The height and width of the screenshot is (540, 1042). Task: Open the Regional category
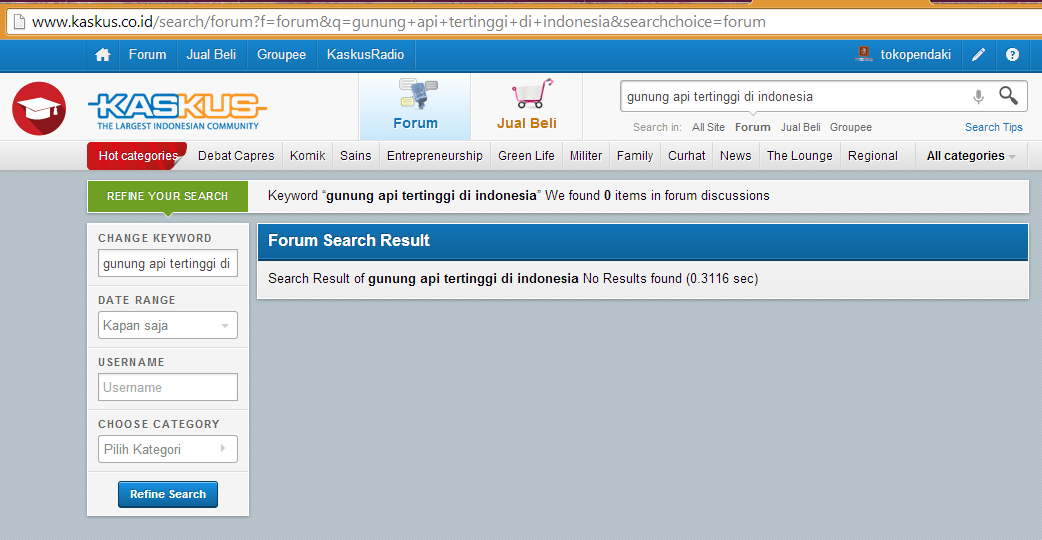(x=873, y=155)
